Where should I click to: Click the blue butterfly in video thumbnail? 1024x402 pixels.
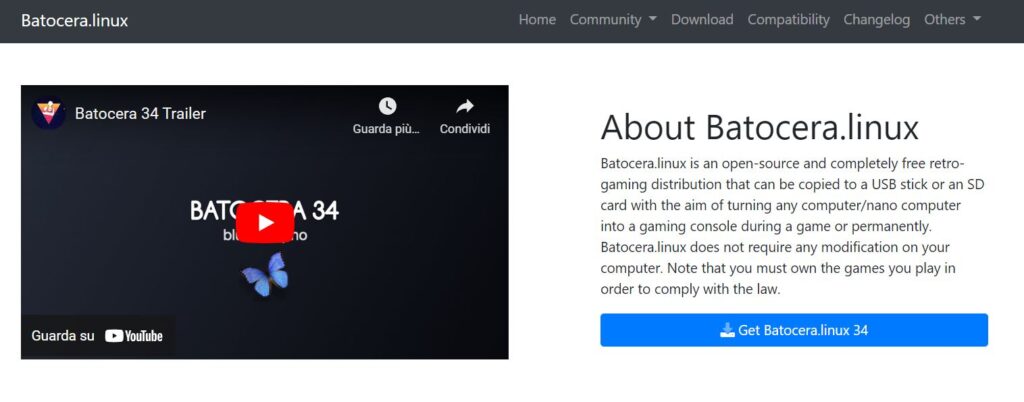[x=266, y=274]
